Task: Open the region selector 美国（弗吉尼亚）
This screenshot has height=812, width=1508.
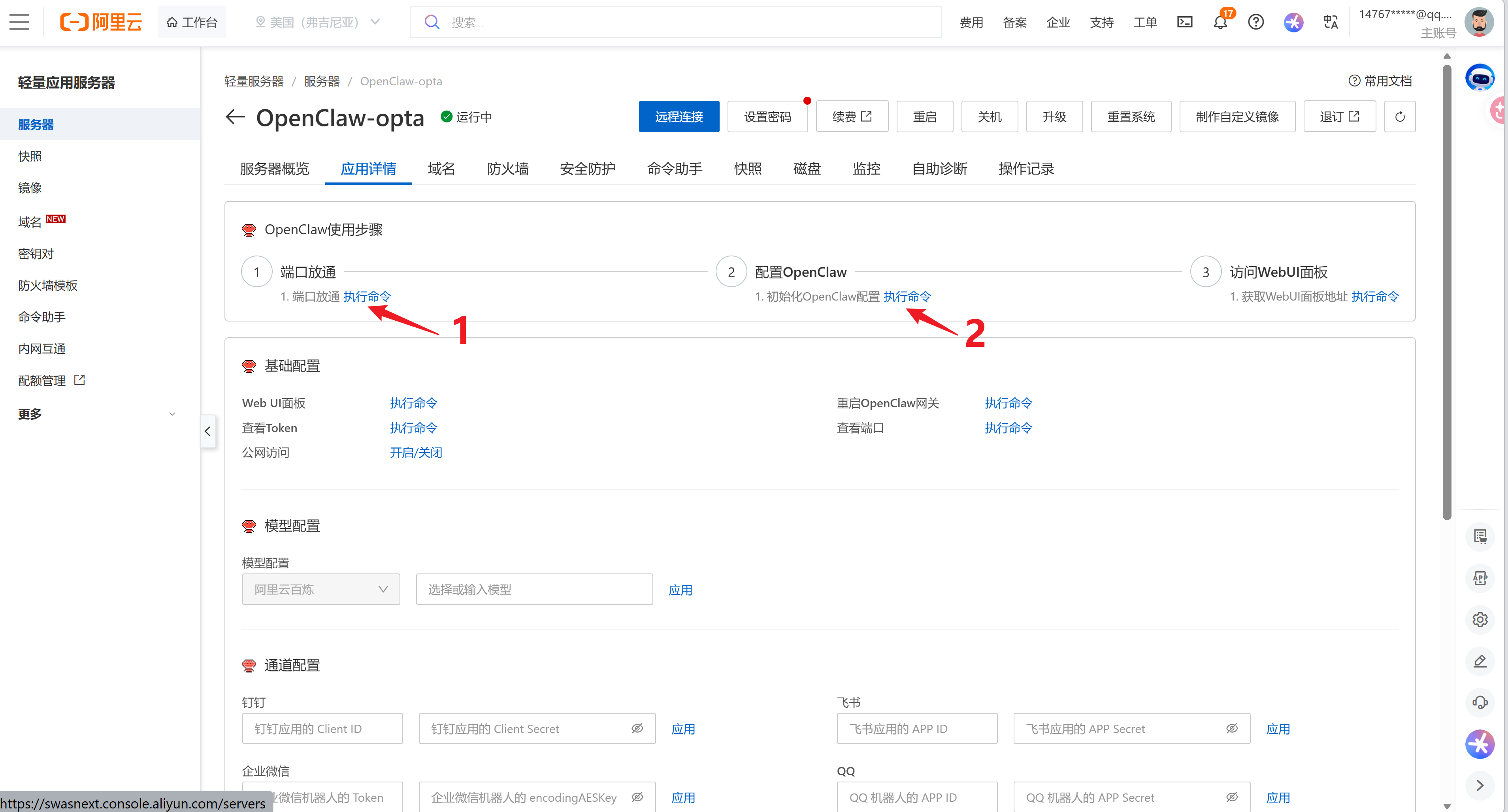Action: tap(316, 22)
